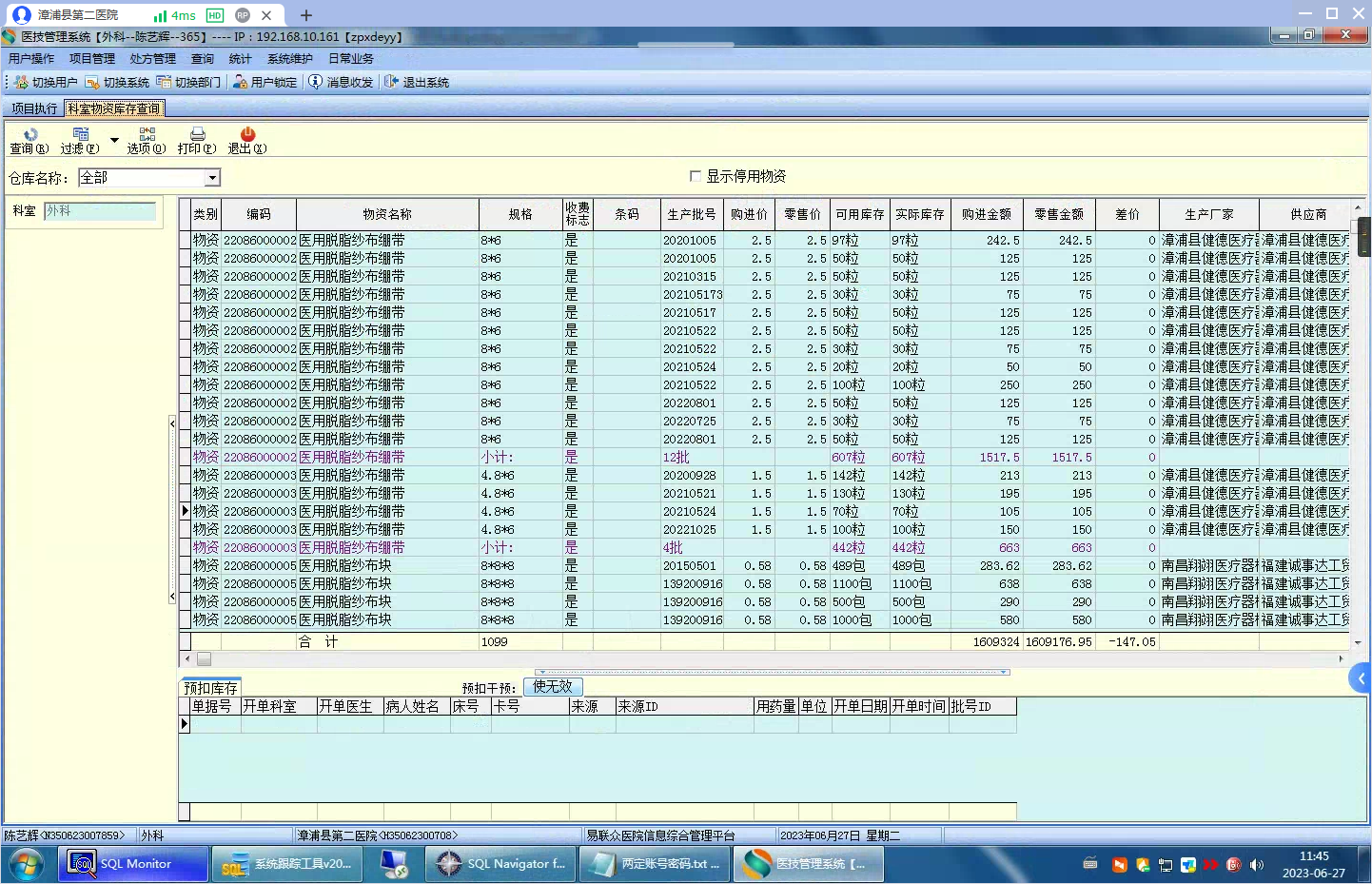
Task: Select the 预扣库存 tab
Action: [210, 688]
